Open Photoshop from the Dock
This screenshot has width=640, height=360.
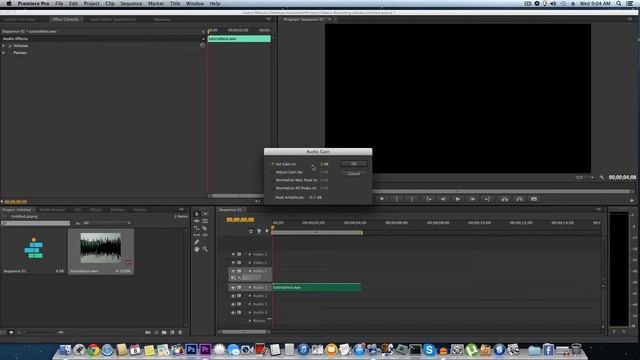coord(191,350)
